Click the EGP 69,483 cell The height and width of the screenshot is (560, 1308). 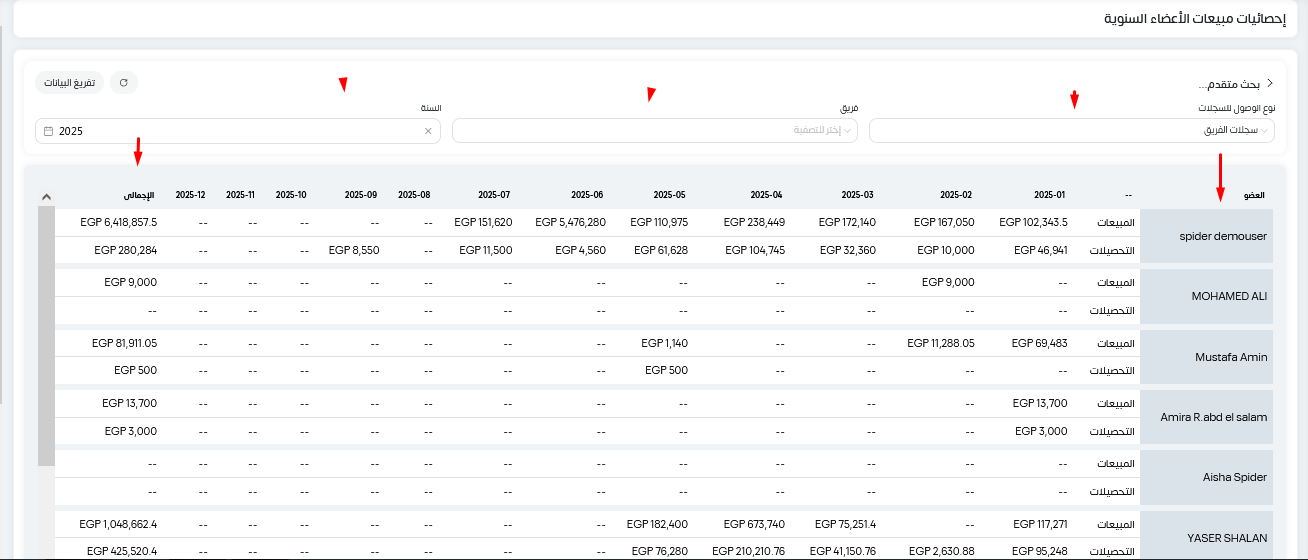1040,343
